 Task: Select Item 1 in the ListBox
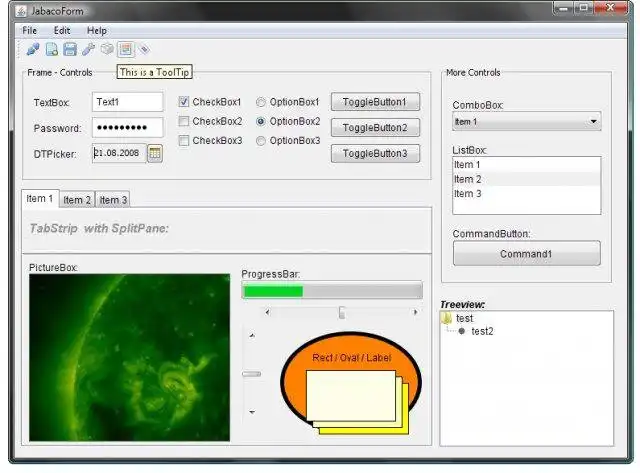click(x=527, y=165)
